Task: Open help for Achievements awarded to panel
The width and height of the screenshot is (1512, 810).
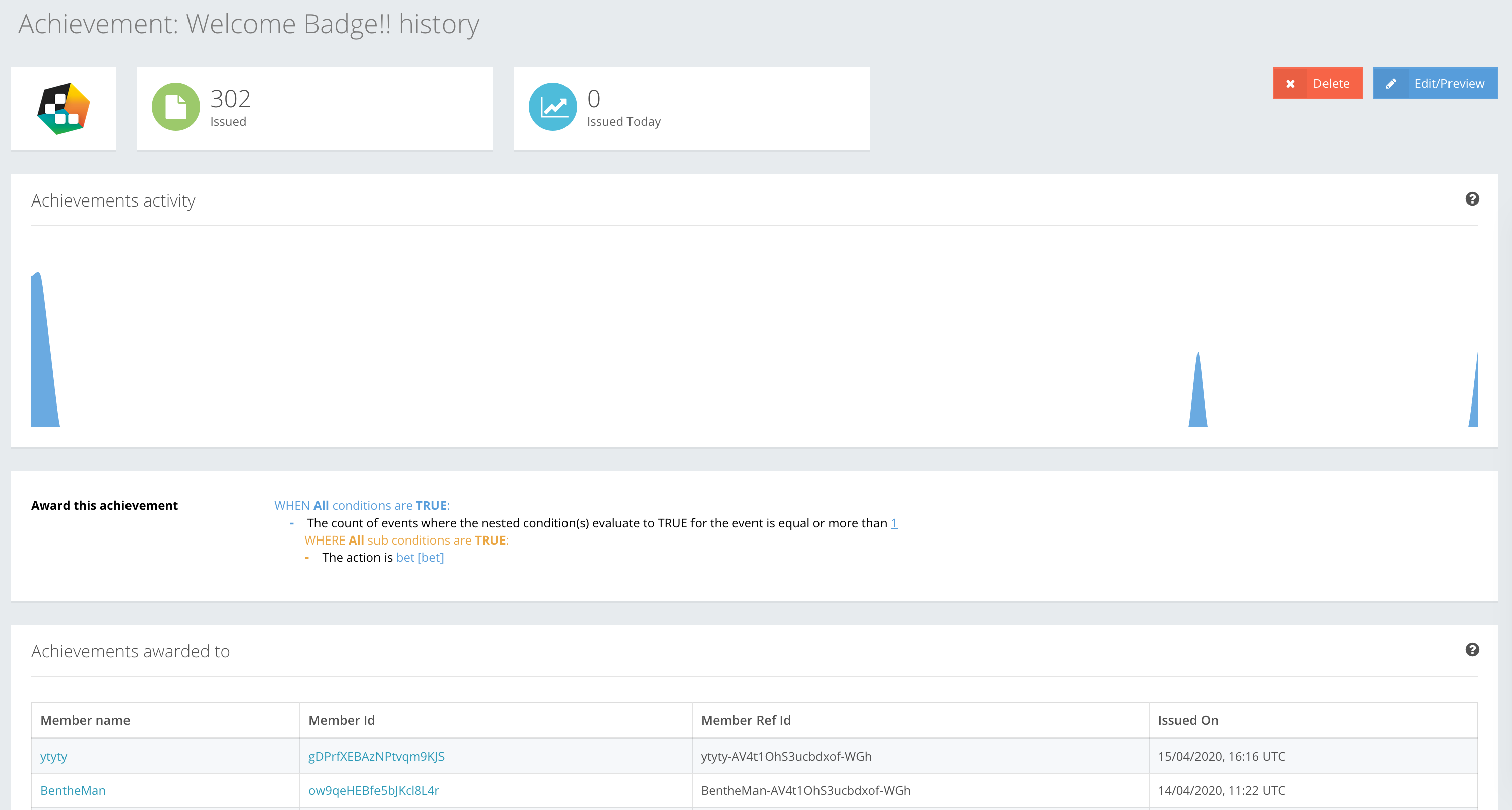Action: (1472, 649)
